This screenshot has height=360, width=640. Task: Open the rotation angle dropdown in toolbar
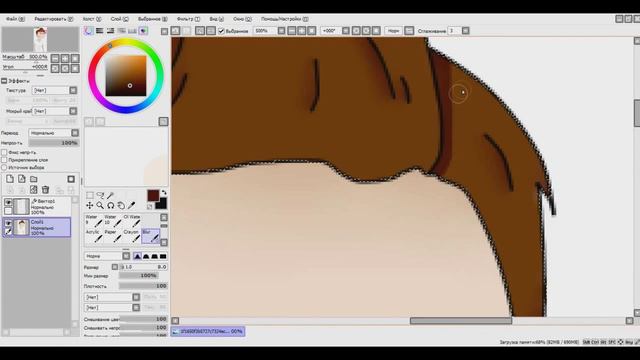pyautogui.click(x=346, y=31)
